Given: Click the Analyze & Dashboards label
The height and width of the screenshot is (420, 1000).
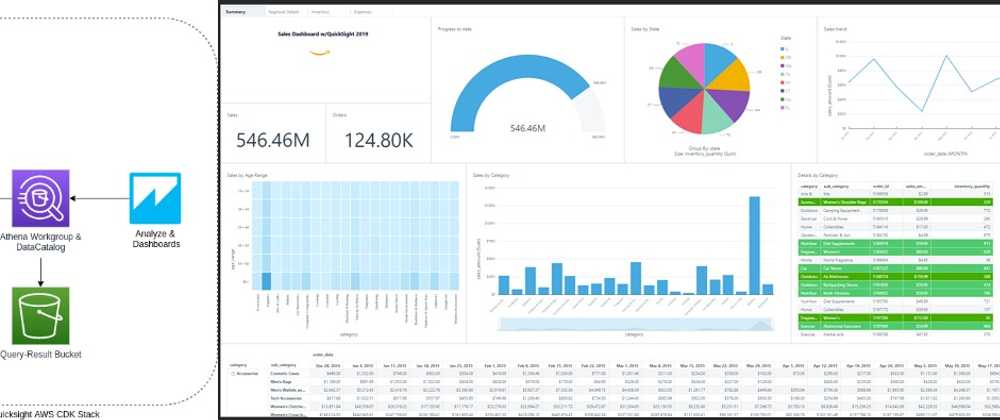Looking at the screenshot, I should 156,239.
